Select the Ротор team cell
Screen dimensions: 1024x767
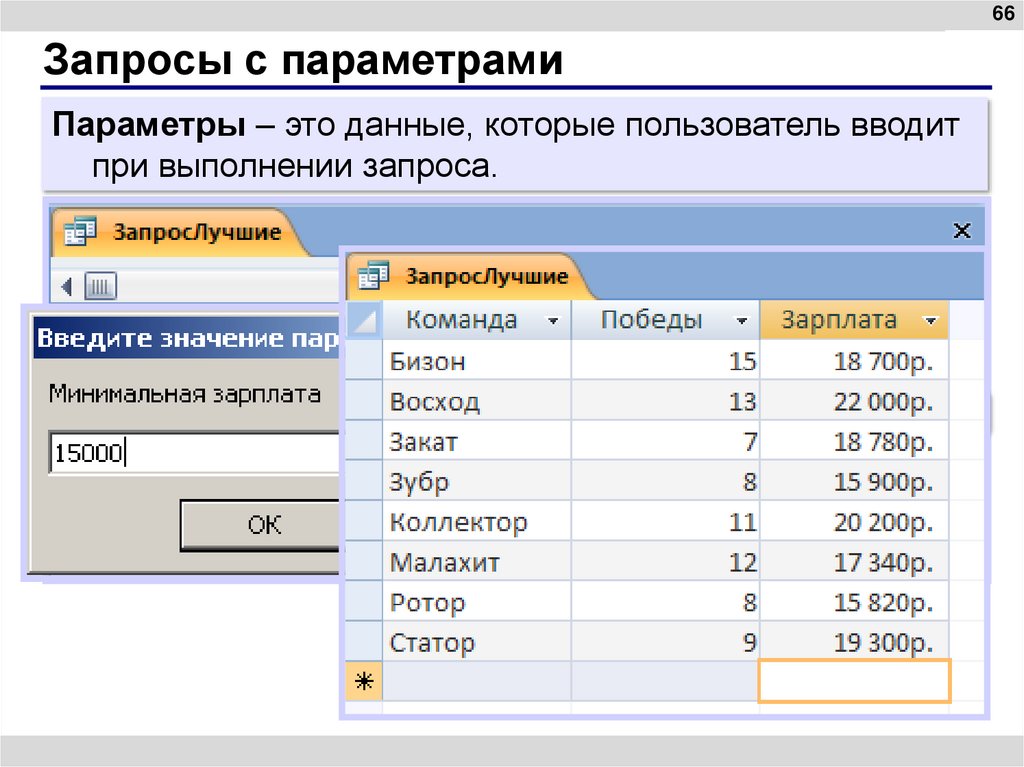(476, 602)
